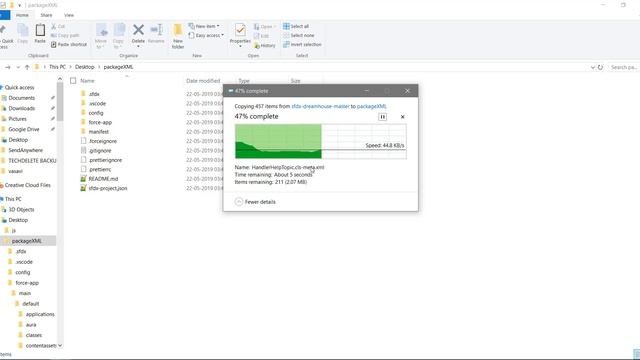
Task: Click inside the copy progress graph
Action: (320, 142)
